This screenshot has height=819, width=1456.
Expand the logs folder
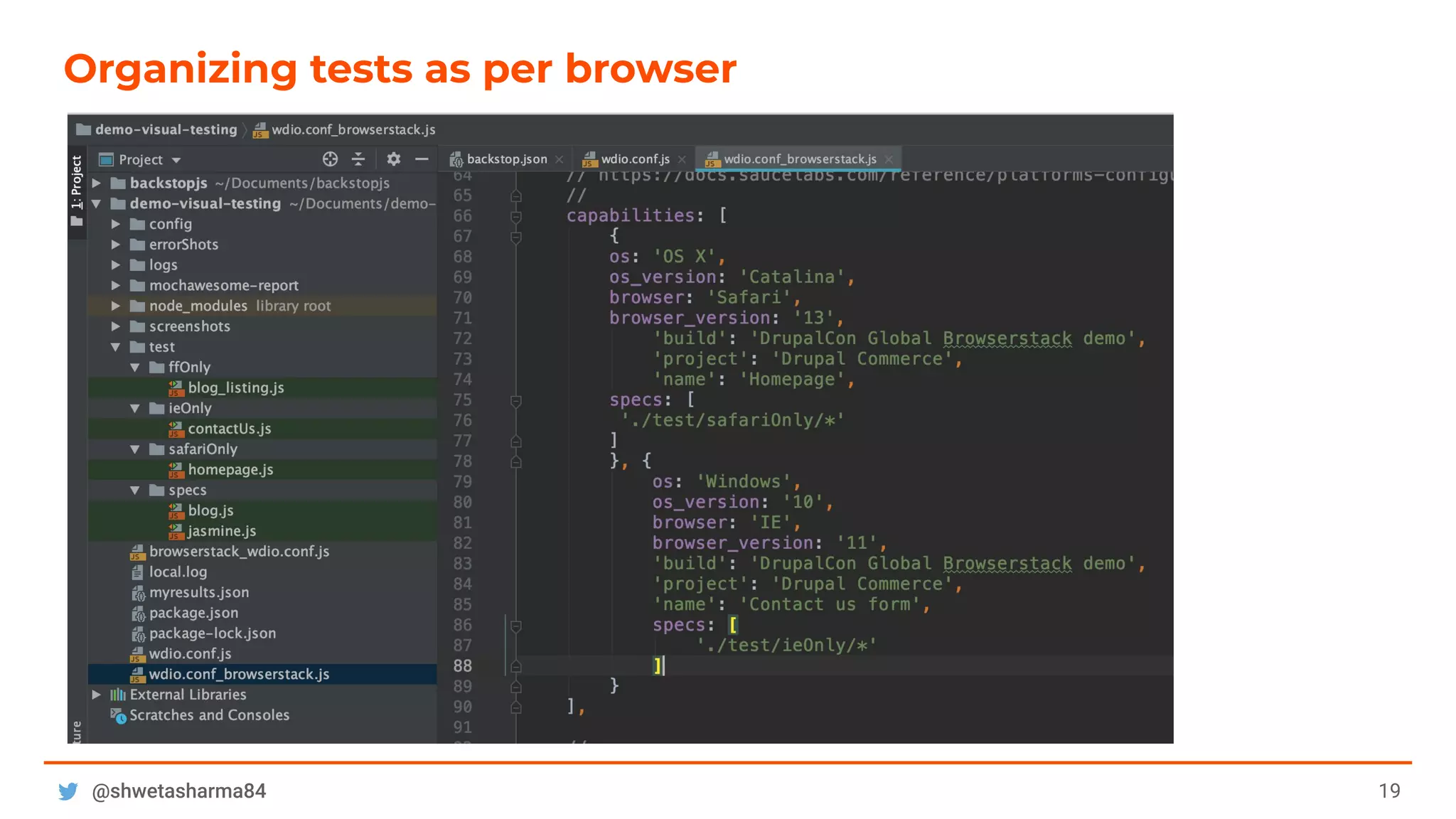[116, 265]
